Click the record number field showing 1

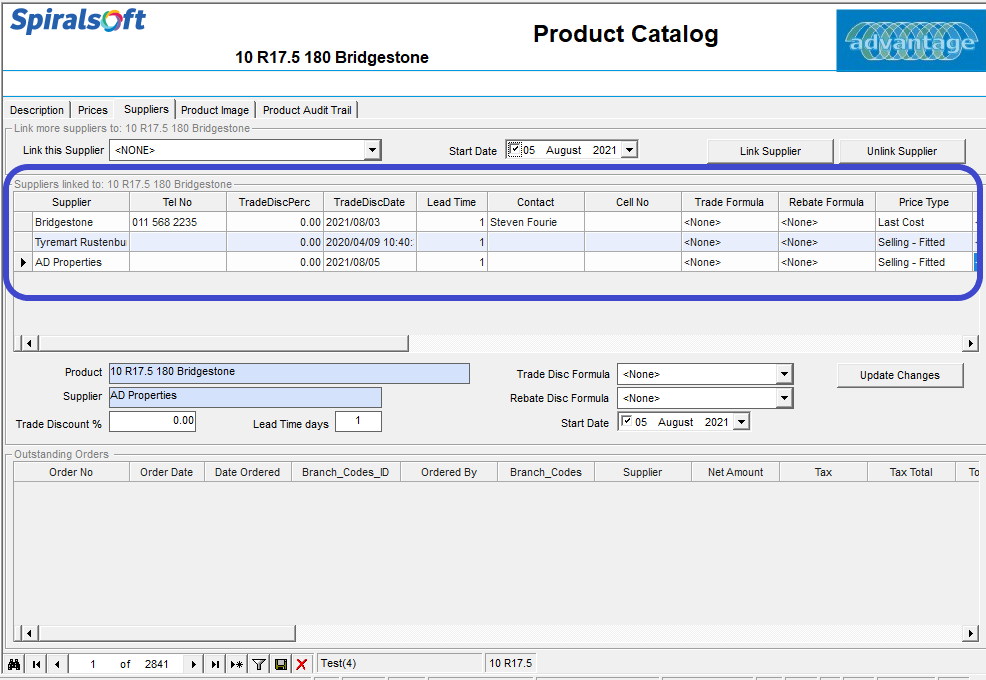[x=92, y=664]
